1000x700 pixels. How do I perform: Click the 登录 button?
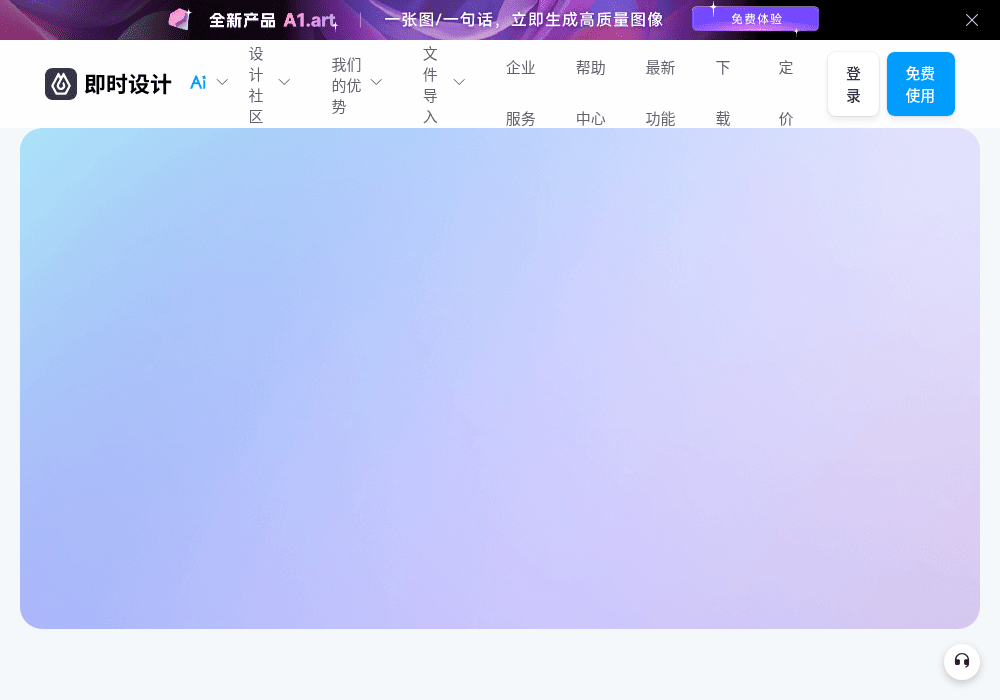(x=853, y=84)
